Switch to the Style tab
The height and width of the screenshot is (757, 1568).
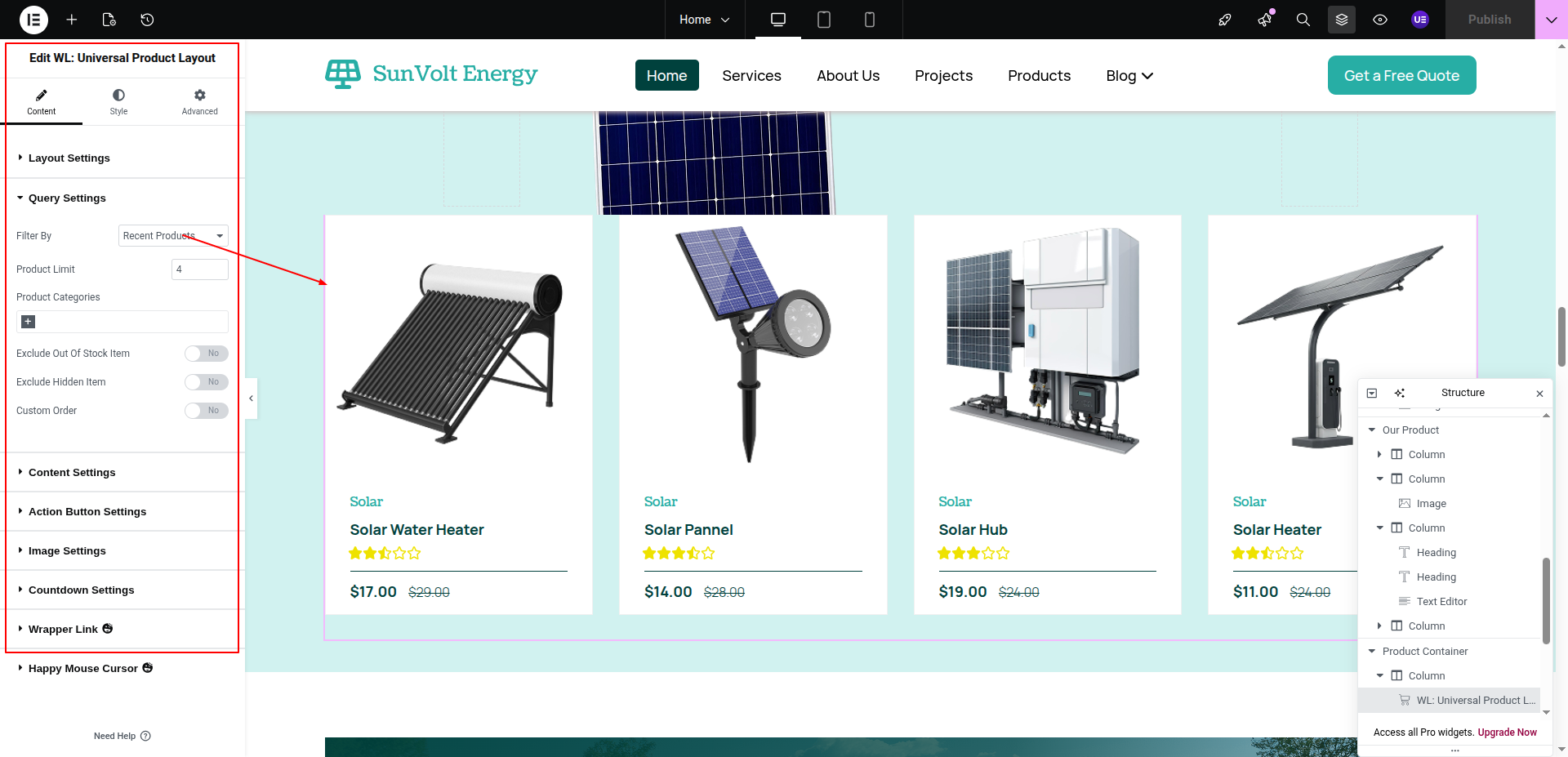(x=118, y=102)
